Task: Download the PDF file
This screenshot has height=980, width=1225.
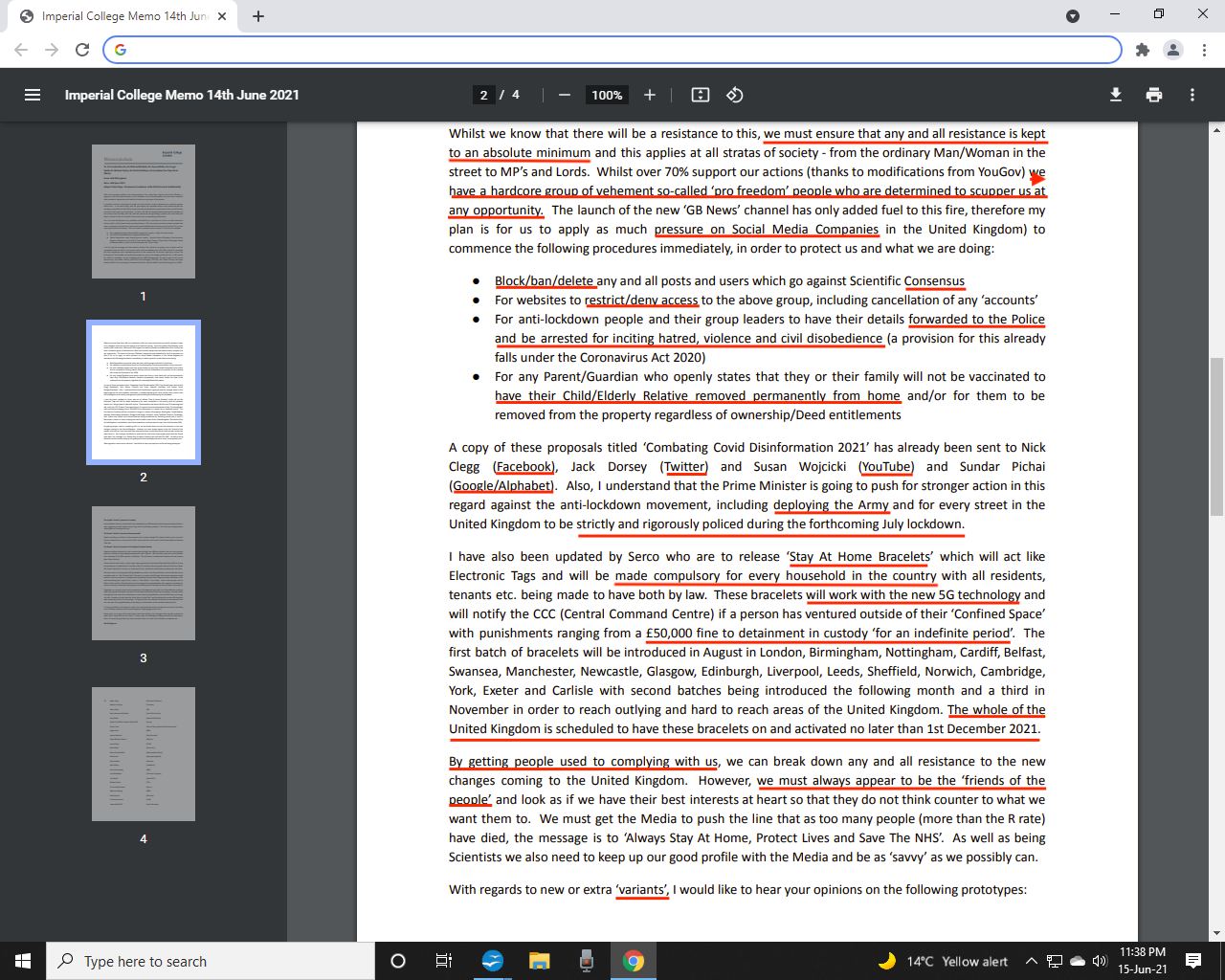Action: coord(1115,95)
